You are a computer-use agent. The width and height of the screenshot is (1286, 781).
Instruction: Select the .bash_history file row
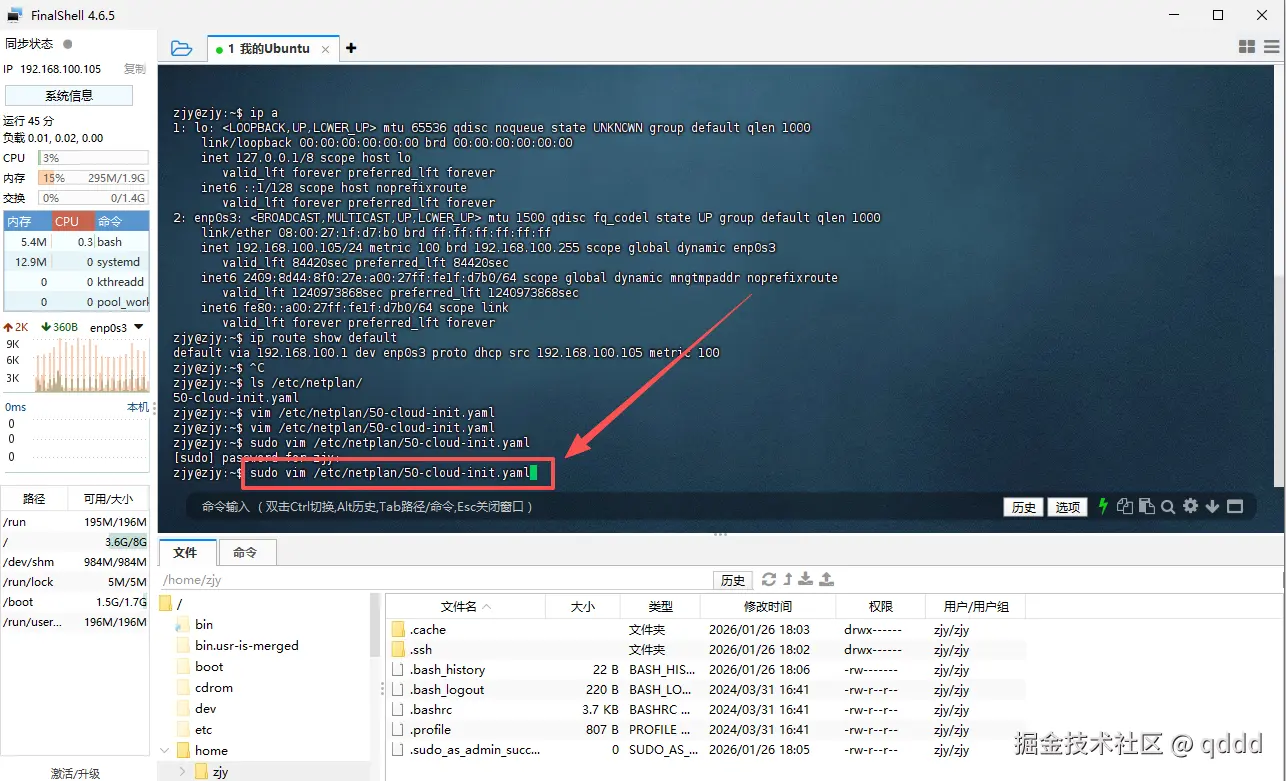704,670
